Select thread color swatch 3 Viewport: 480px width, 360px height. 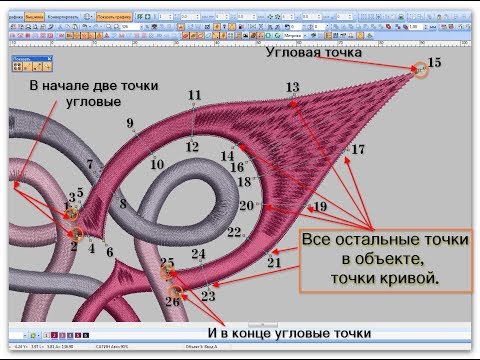pyautogui.click(x=62, y=335)
